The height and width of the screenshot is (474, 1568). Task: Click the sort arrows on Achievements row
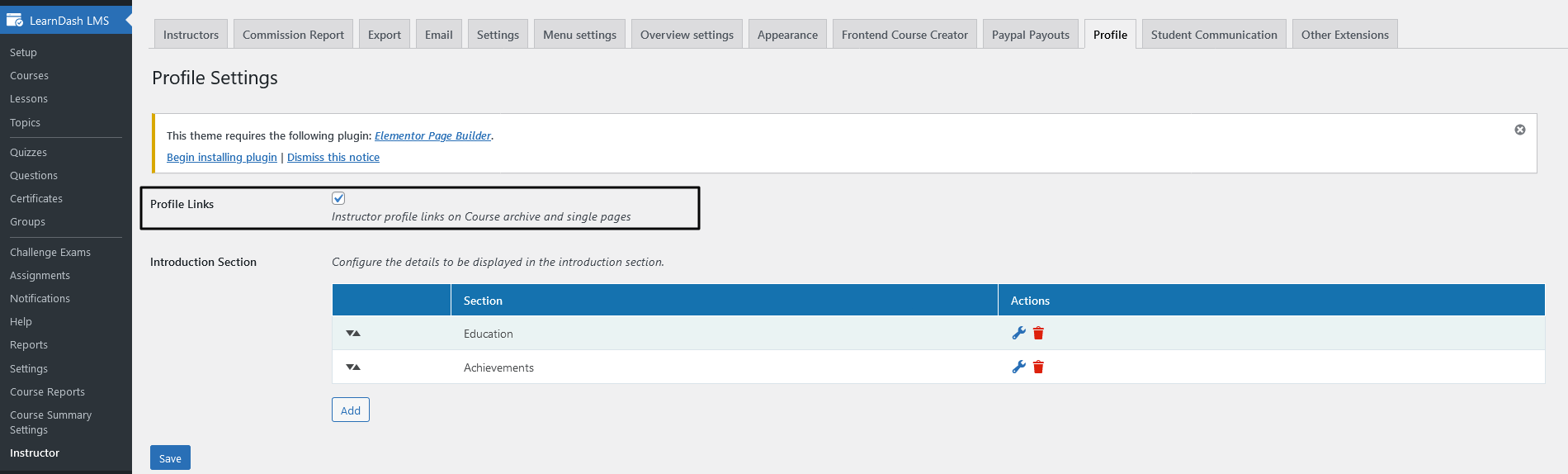tap(353, 367)
